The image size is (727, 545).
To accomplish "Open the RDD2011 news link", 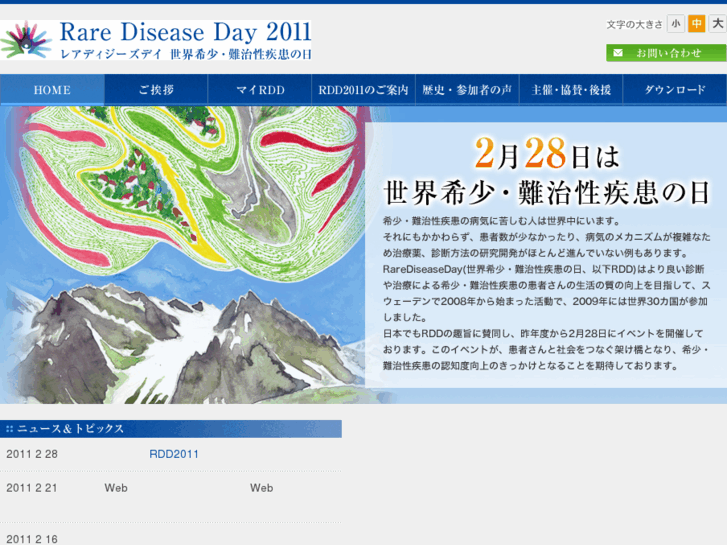I will click(x=174, y=454).
